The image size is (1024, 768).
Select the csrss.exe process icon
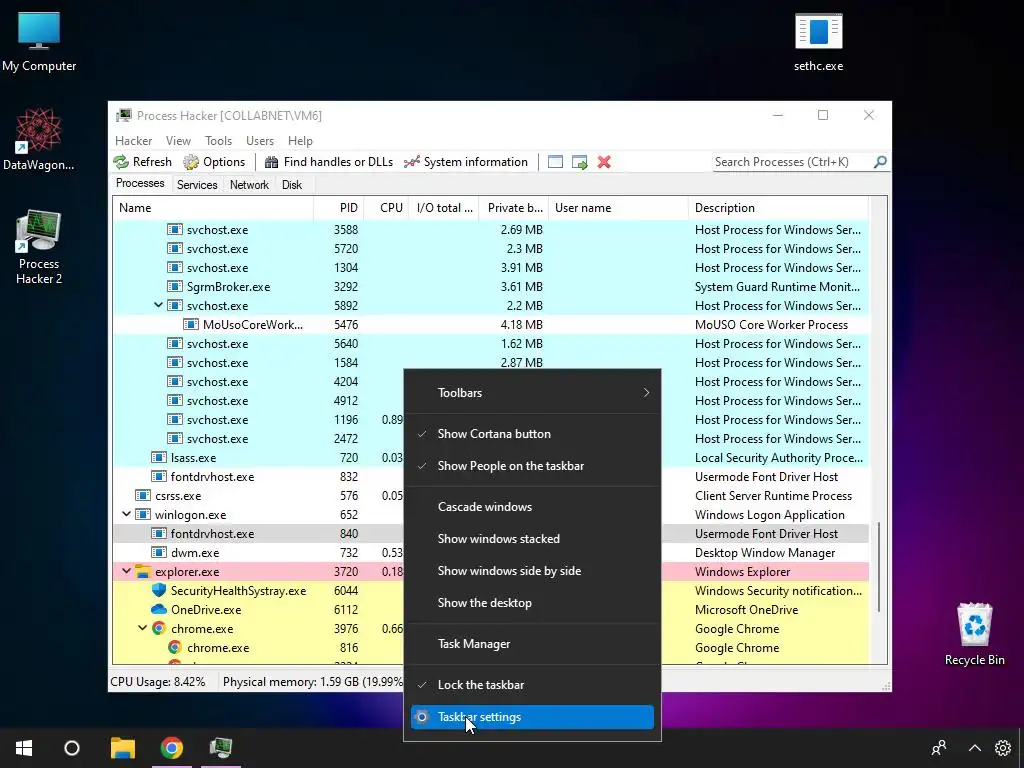click(142, 496)
